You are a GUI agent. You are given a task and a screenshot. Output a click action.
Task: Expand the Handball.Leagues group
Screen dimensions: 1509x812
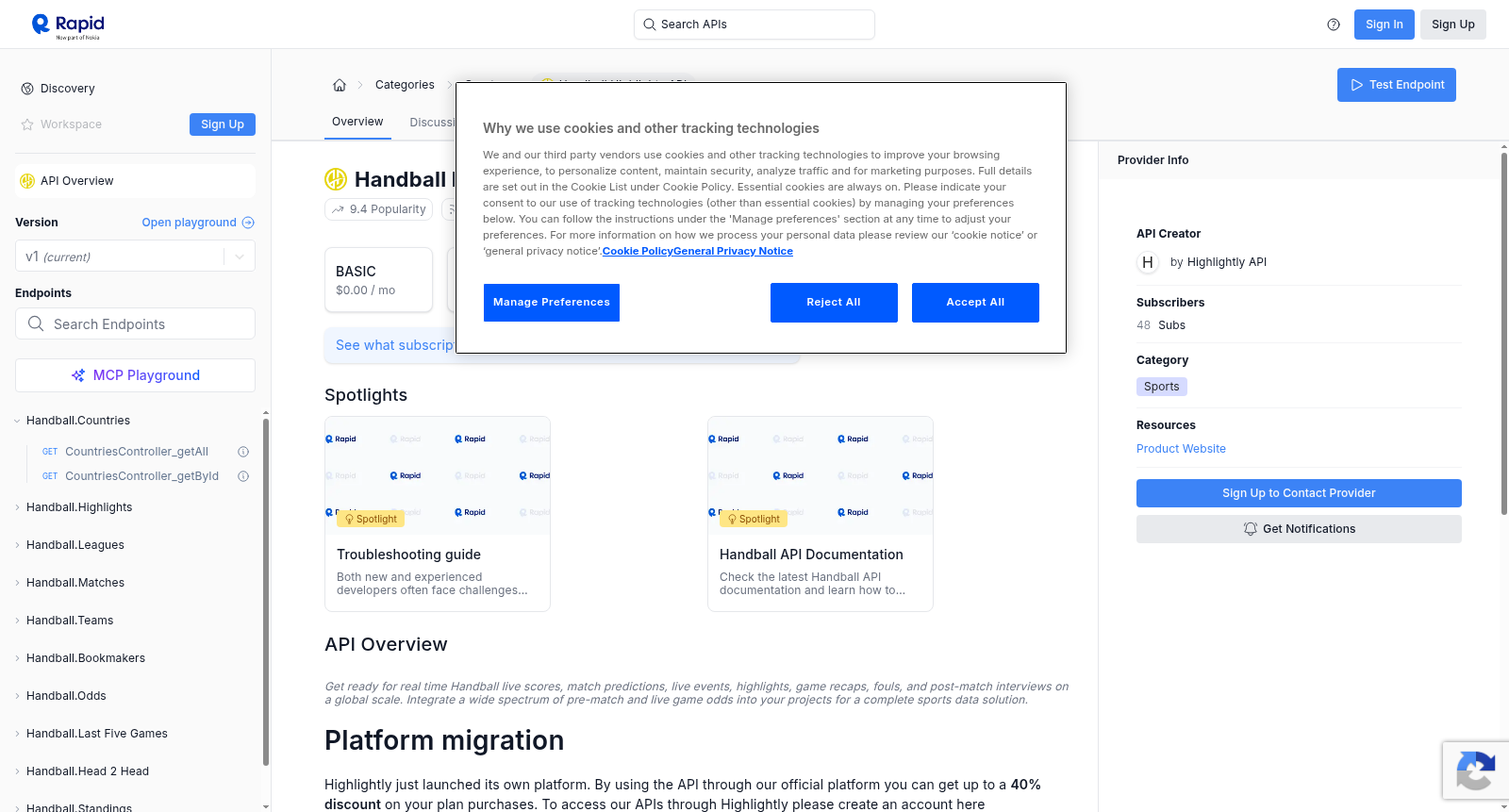point(17,545)
